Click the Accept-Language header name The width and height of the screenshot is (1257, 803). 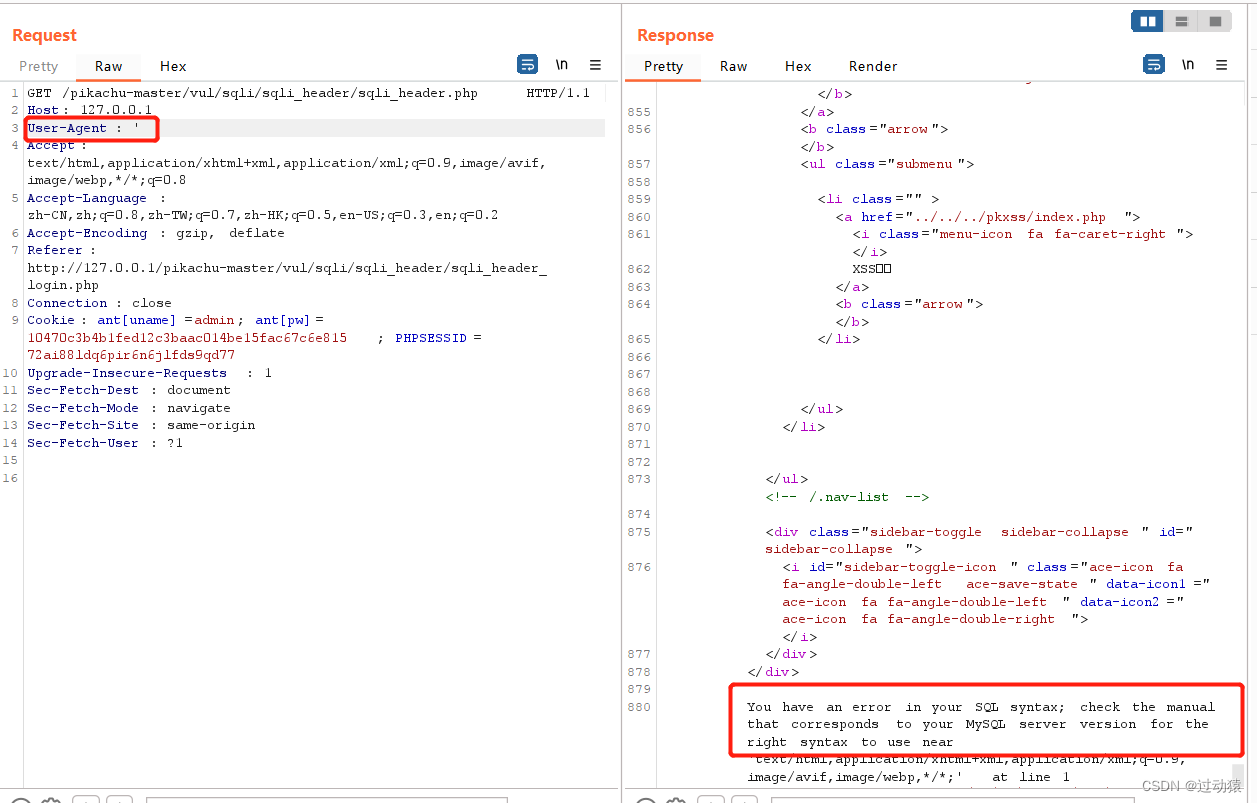point(87,198)
